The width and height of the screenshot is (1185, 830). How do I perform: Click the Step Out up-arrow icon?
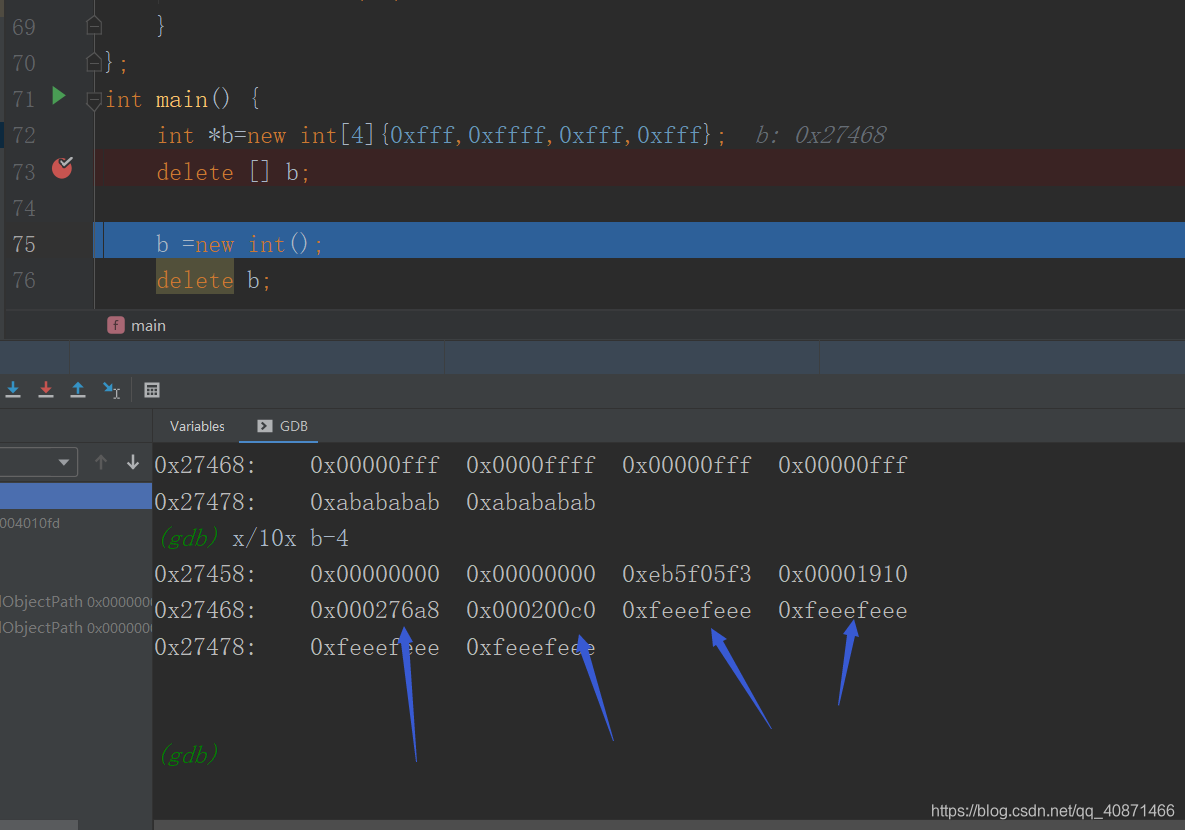[x=78, y=389]
